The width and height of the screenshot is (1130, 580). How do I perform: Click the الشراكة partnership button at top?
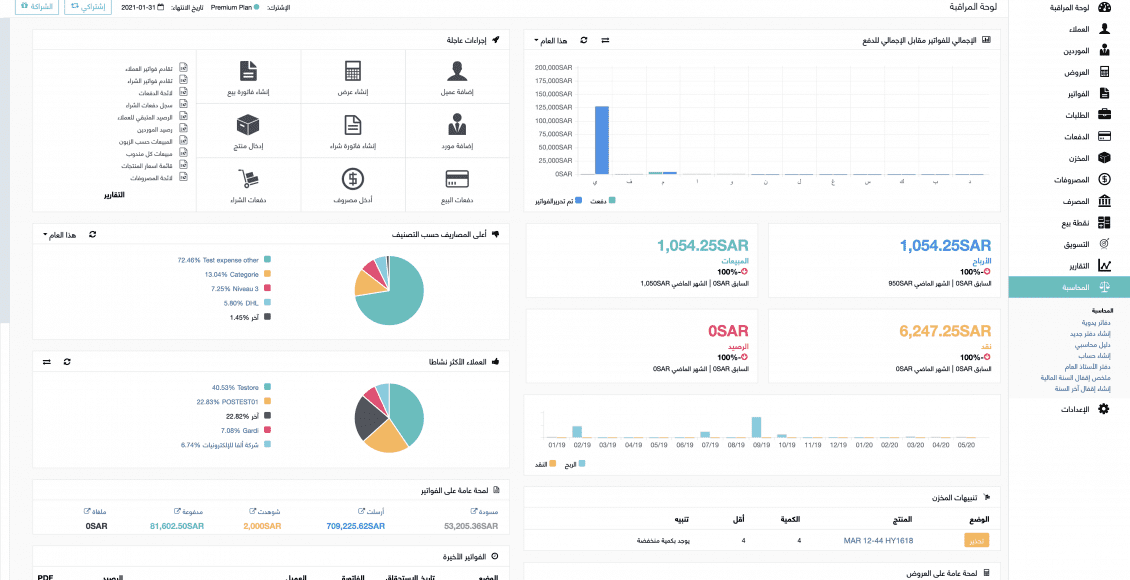click(37, 6)
